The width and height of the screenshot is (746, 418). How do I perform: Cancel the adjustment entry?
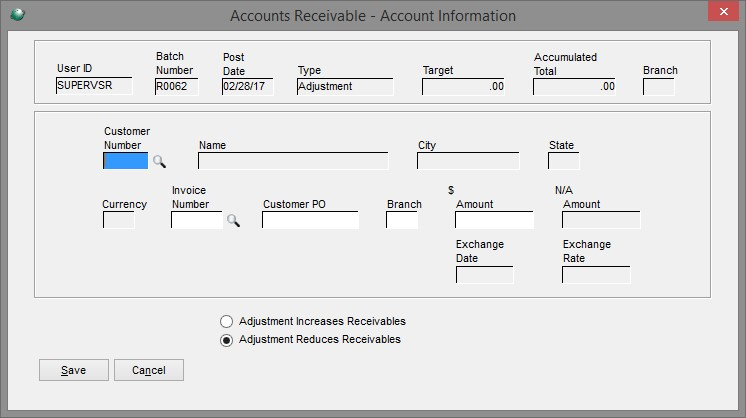coord(149,370)
